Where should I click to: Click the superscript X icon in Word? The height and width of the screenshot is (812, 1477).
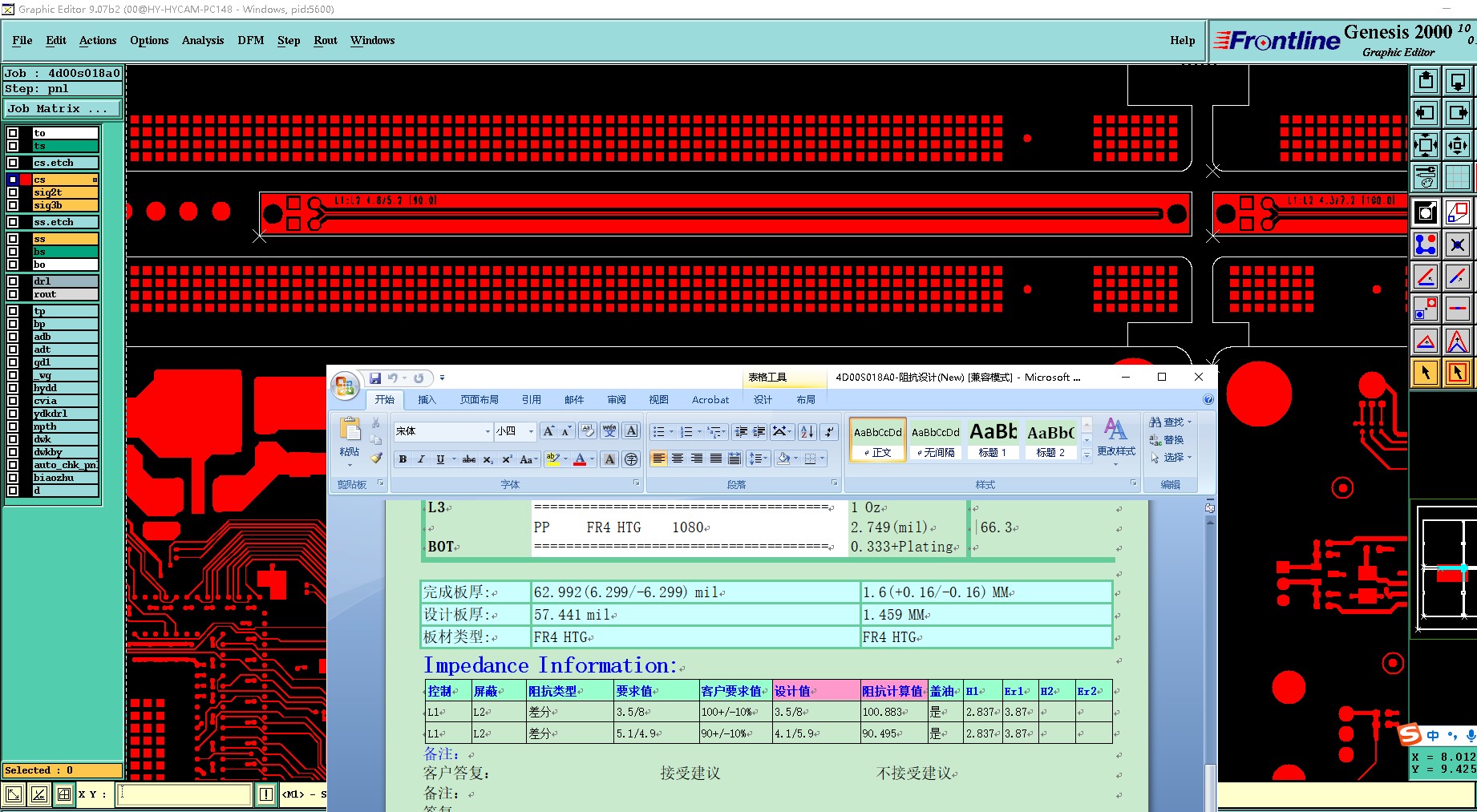pos(507,459)
